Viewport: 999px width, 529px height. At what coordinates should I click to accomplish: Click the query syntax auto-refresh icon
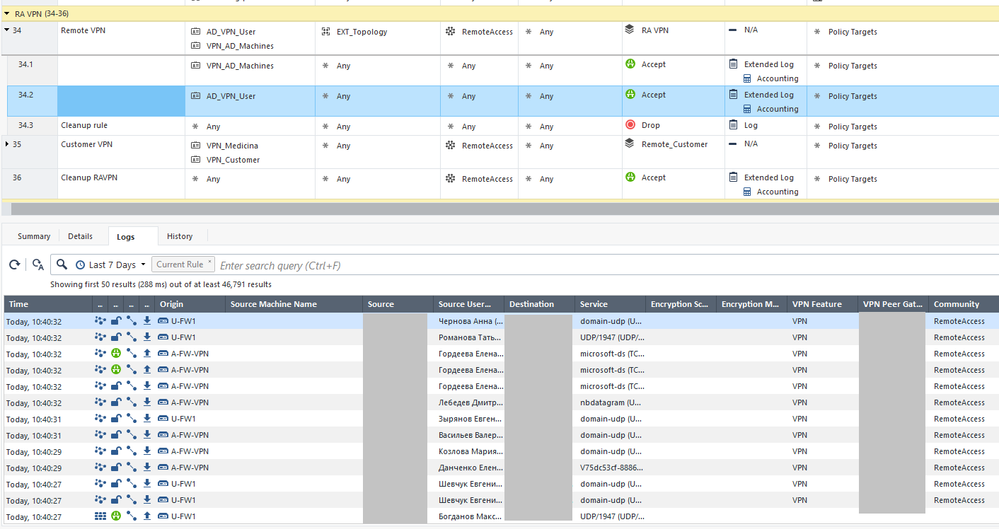[38, 265]
